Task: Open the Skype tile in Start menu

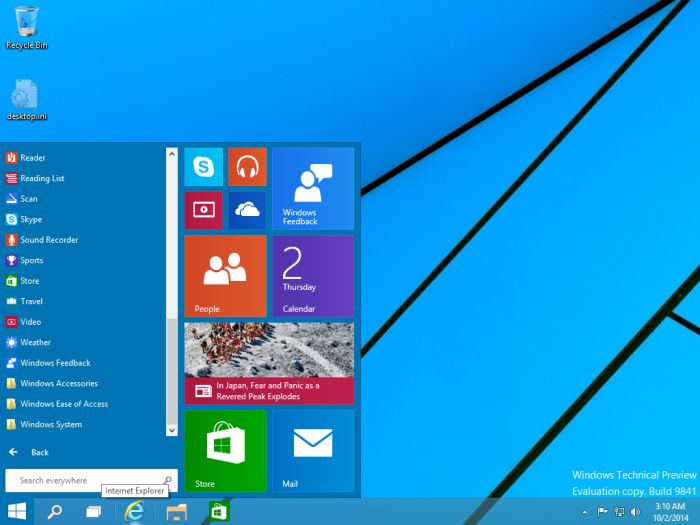Action: 203,167
